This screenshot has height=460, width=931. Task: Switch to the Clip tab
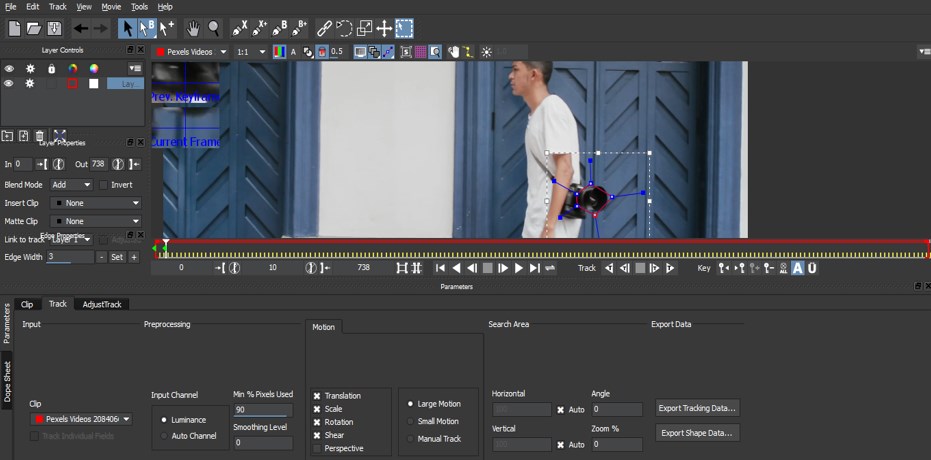[x=27, y=304]
